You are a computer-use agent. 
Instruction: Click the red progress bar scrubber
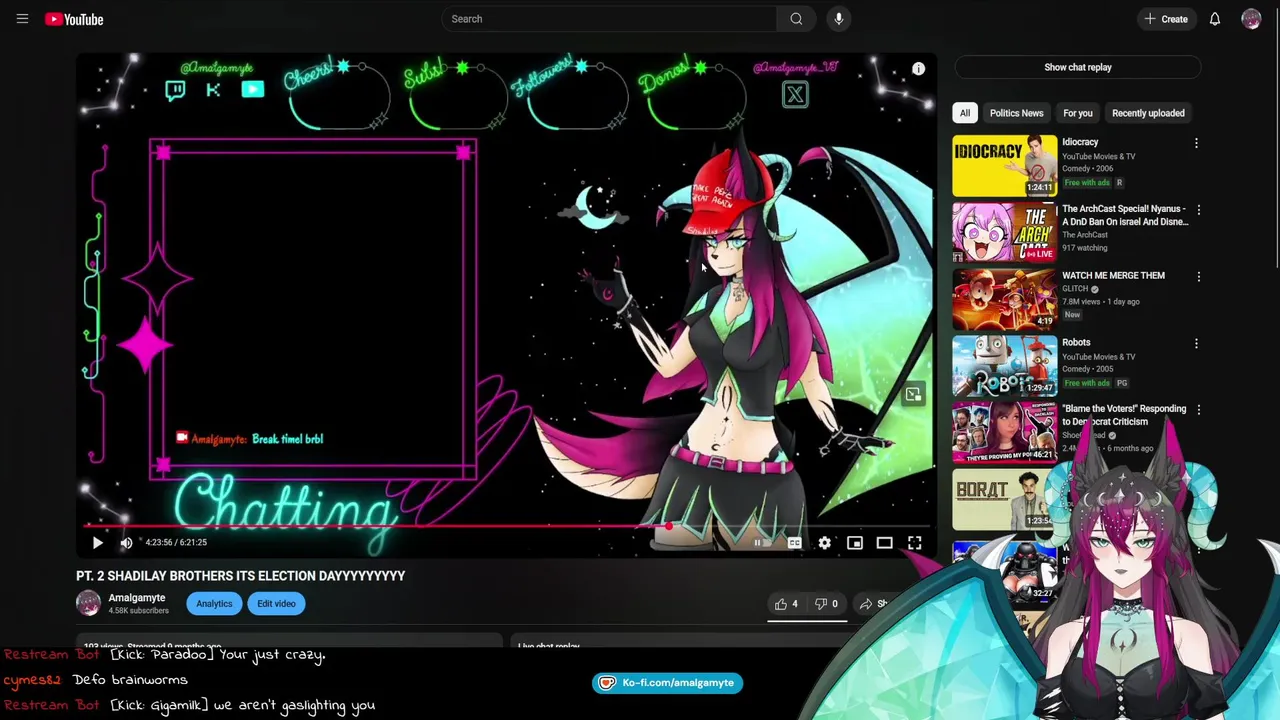pos(668,526)
